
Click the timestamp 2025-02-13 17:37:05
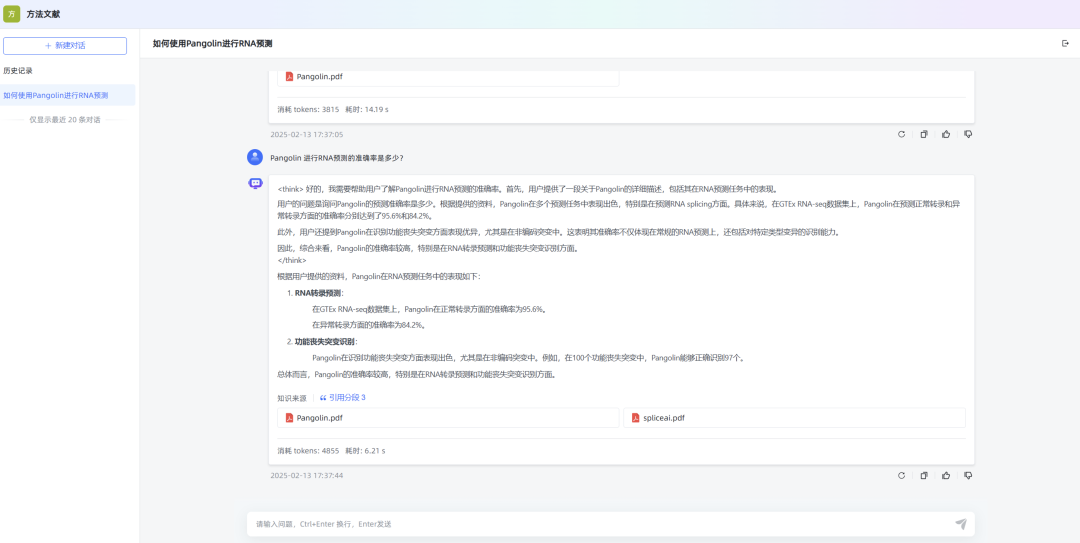pos(307,134)
